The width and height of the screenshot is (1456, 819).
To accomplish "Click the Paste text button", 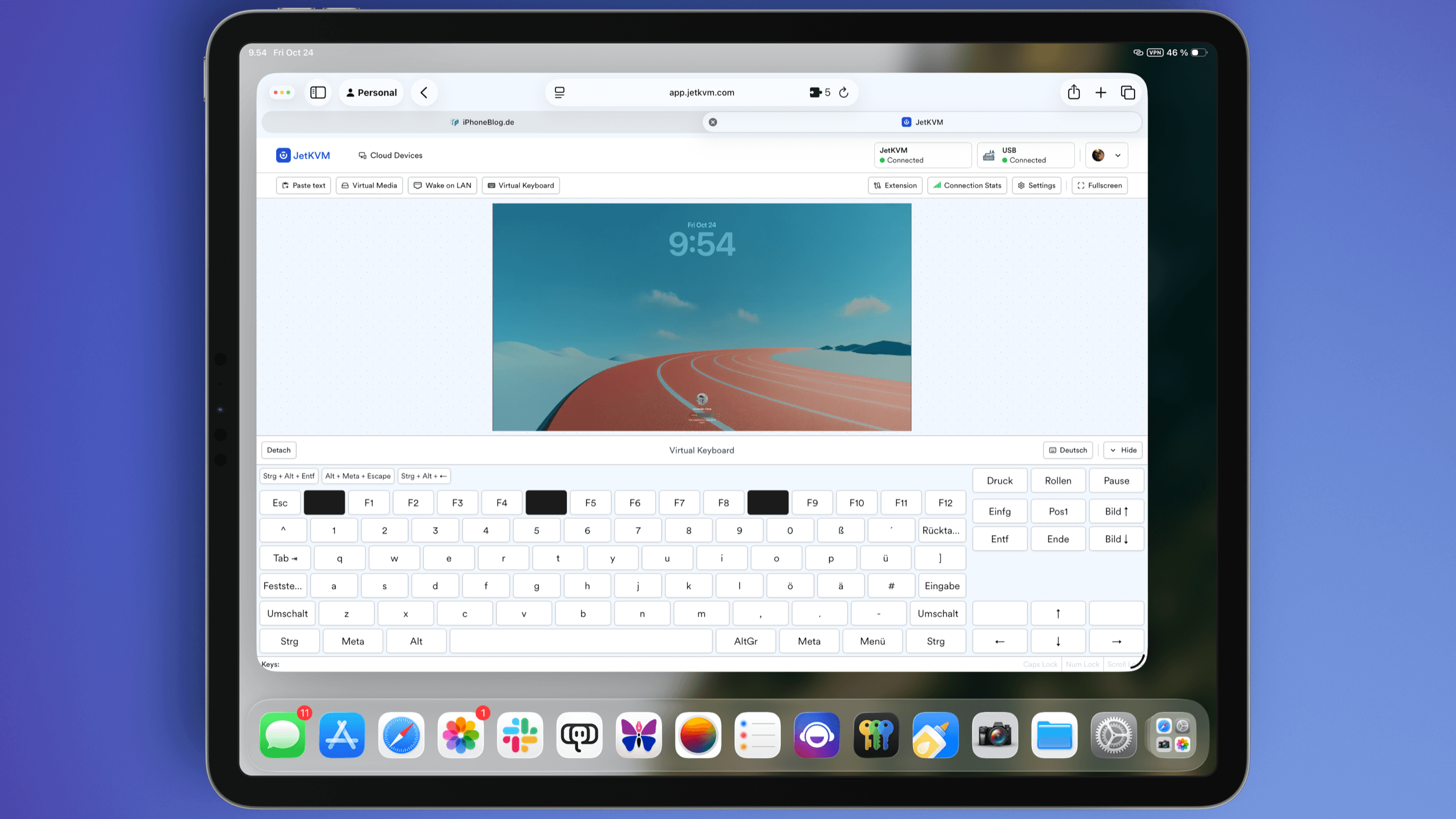I will pos(304,186).
